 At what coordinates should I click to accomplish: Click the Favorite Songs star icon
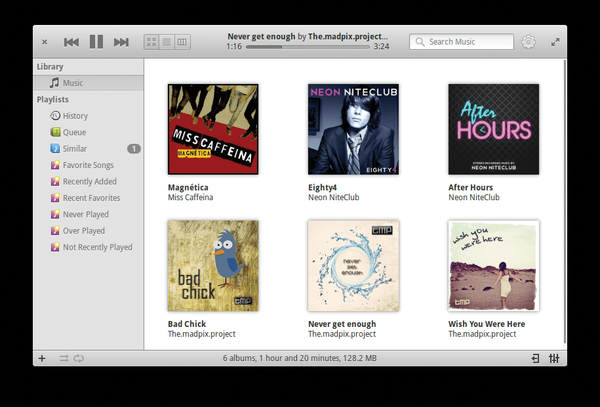(x=55, y=165)
